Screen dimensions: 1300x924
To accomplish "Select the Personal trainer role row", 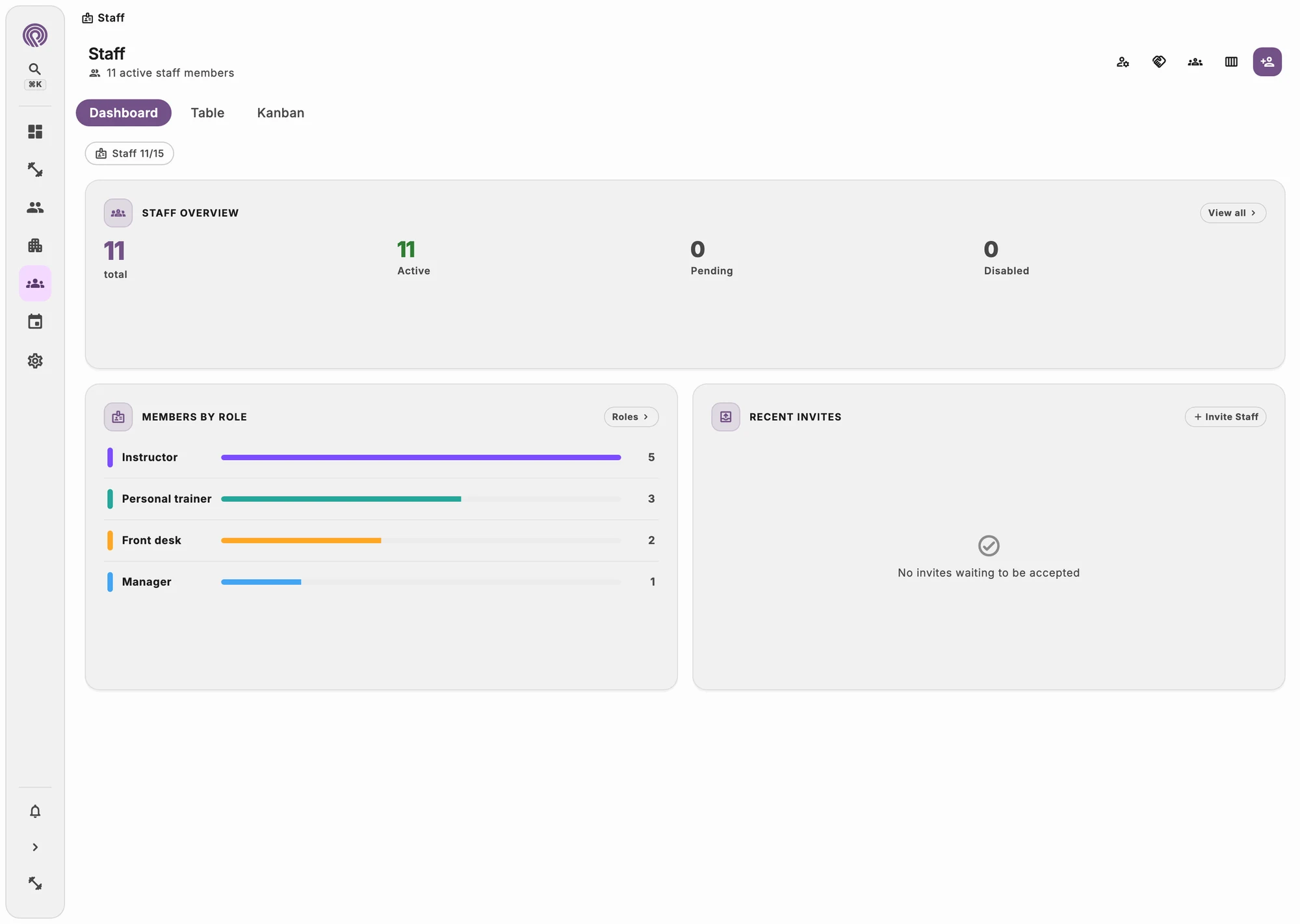I will (382, 499).
